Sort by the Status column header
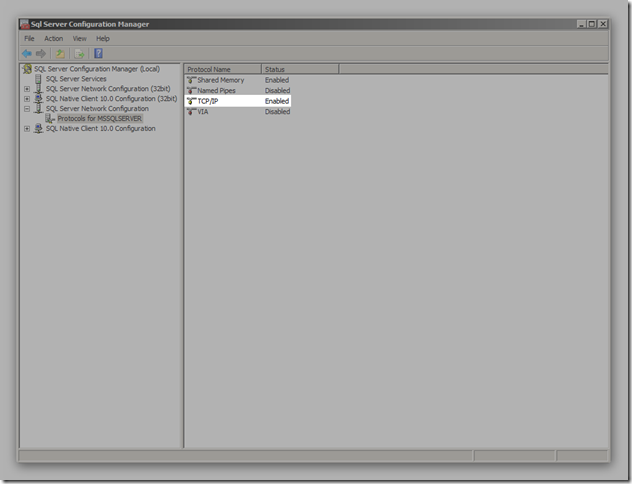632x484 pixels. (x=300, y=69)
